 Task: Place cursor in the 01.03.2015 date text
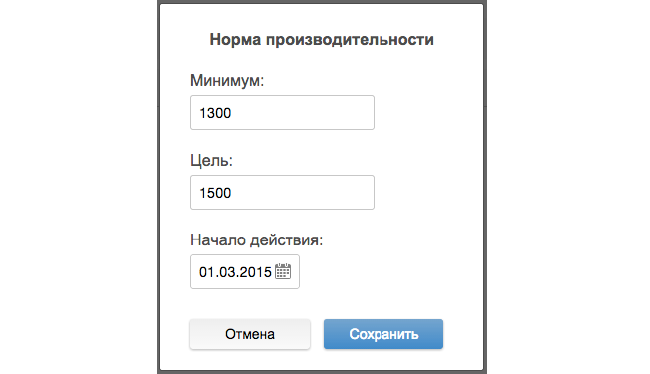click(x=235, y=272)
